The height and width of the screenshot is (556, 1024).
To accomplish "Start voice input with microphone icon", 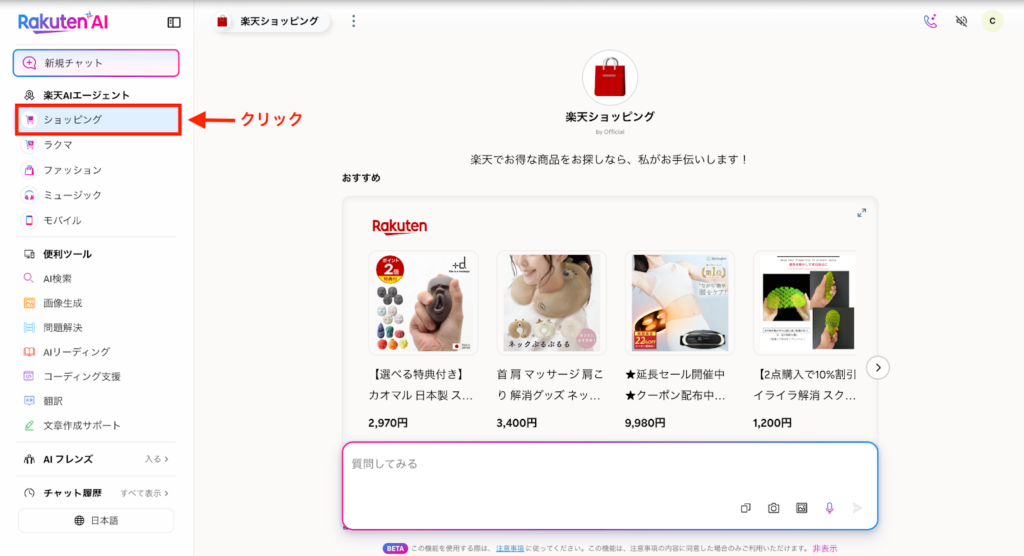I will tap(829, 508).
